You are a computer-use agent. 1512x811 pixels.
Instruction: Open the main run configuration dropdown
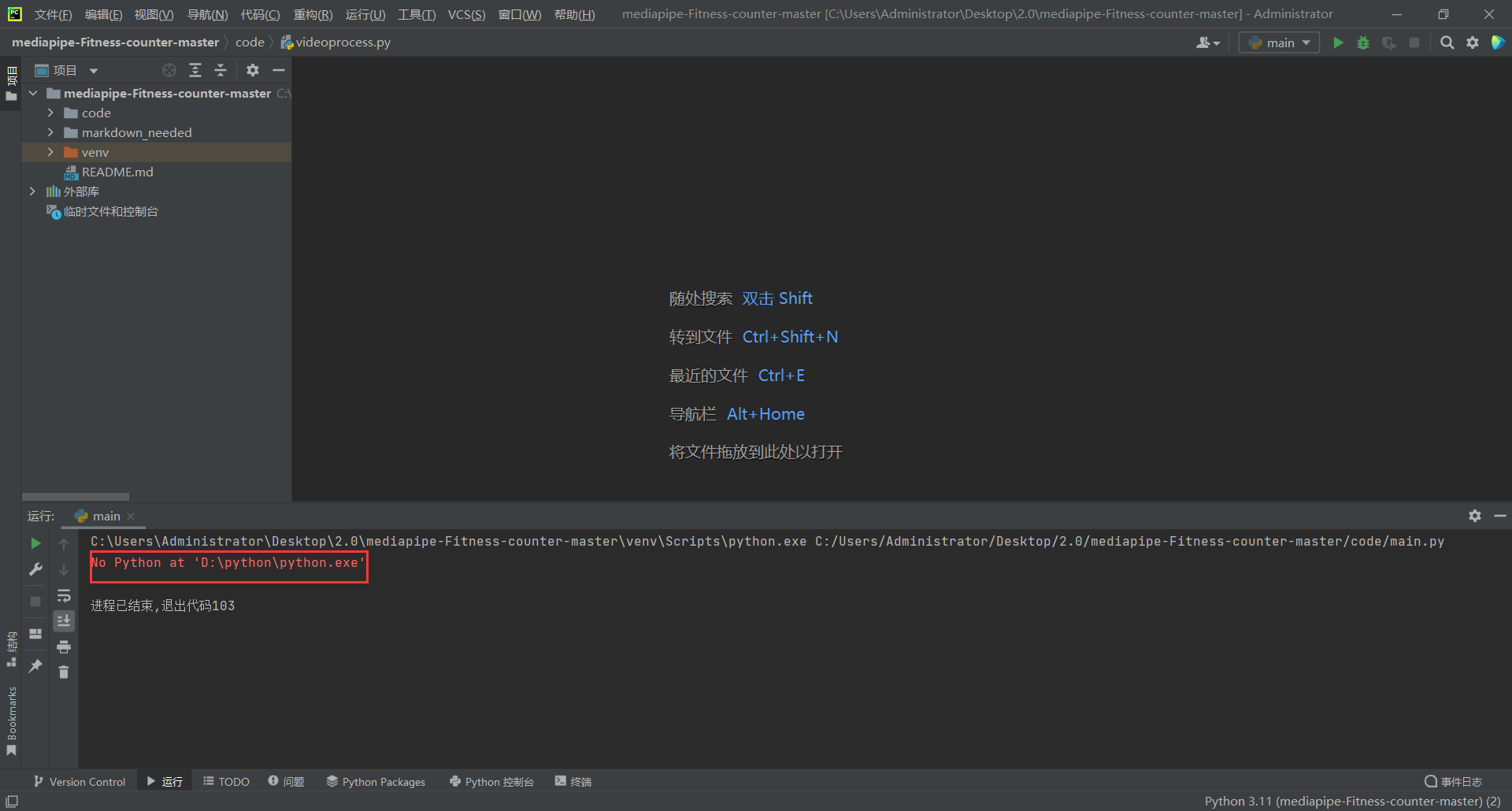(x=1279, y=43)
